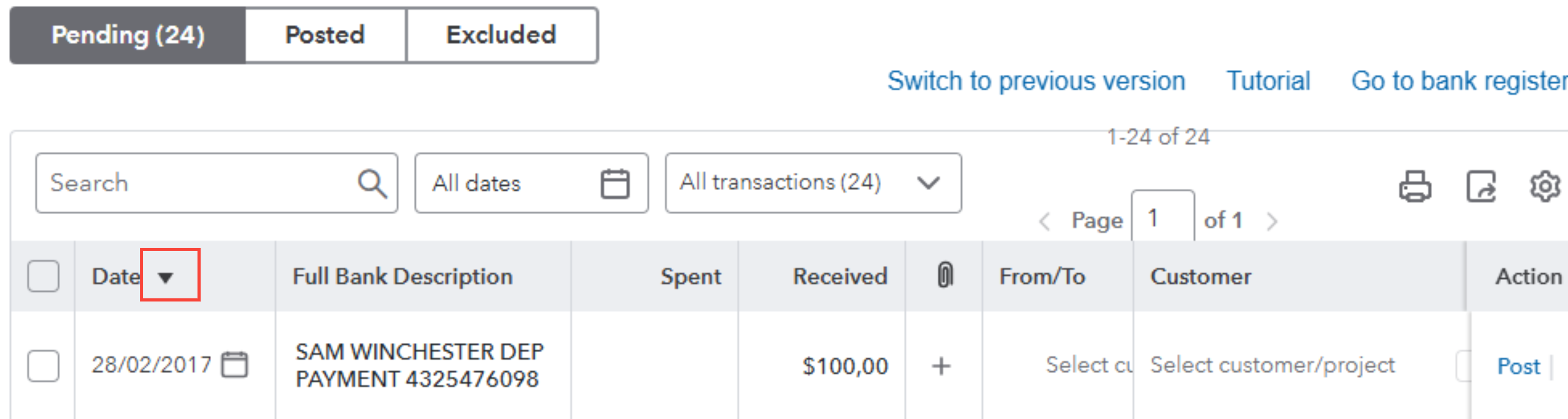
Task: Sort by Date using the arrow
Action: 165,277
